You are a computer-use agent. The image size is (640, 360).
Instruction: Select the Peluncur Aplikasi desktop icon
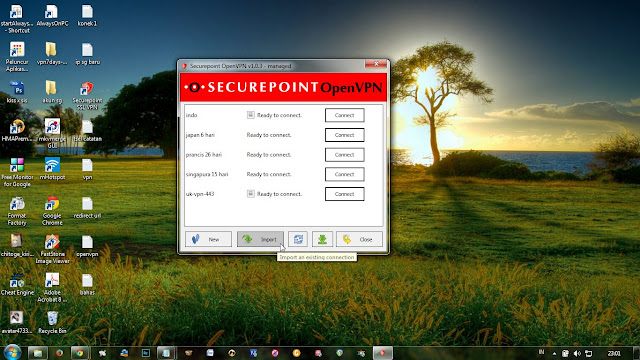tap(17, 57)
